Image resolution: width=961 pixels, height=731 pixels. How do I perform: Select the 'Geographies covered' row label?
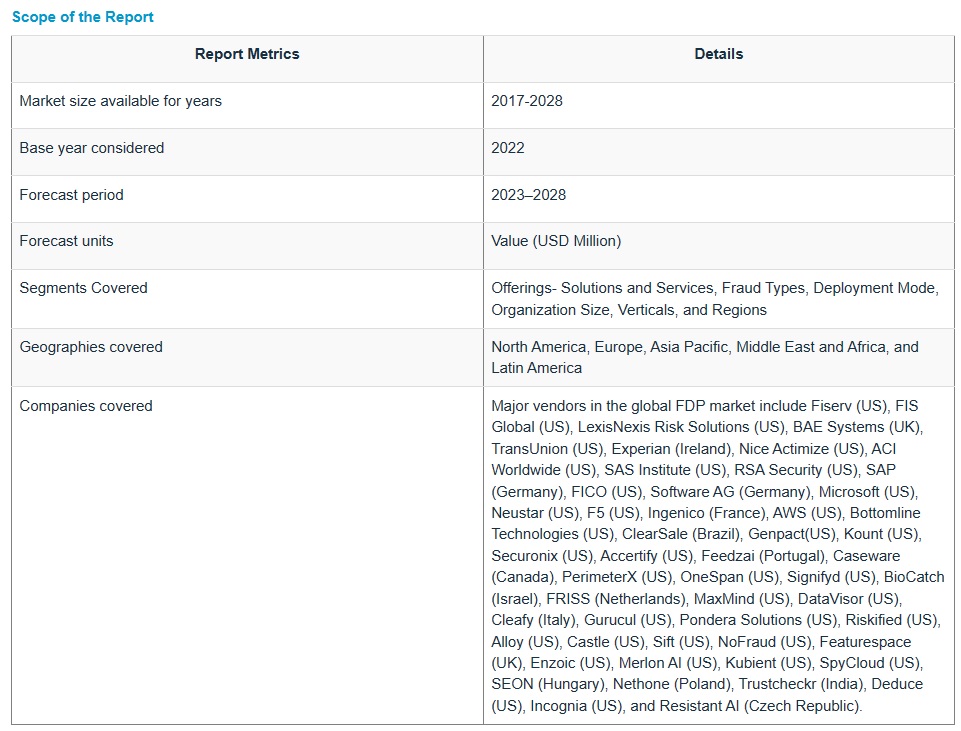click(x=91, y=347)
